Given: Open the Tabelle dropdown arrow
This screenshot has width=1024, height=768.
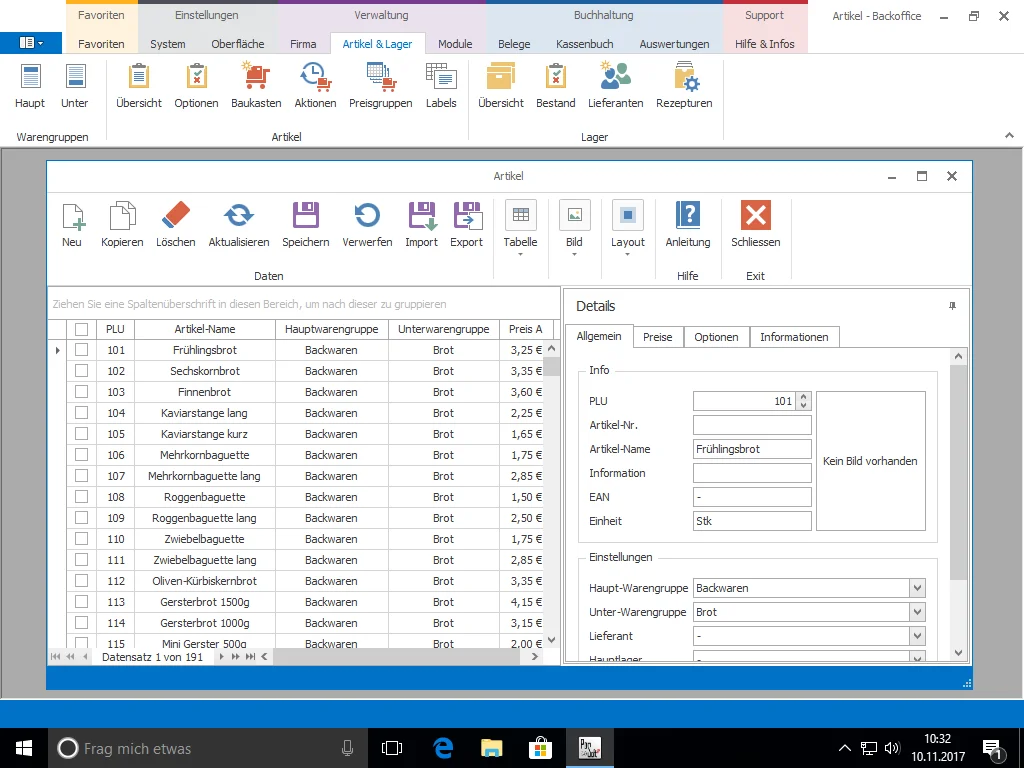Looking at the screenshot, I should pyautogui.click(x=520, y=254).
